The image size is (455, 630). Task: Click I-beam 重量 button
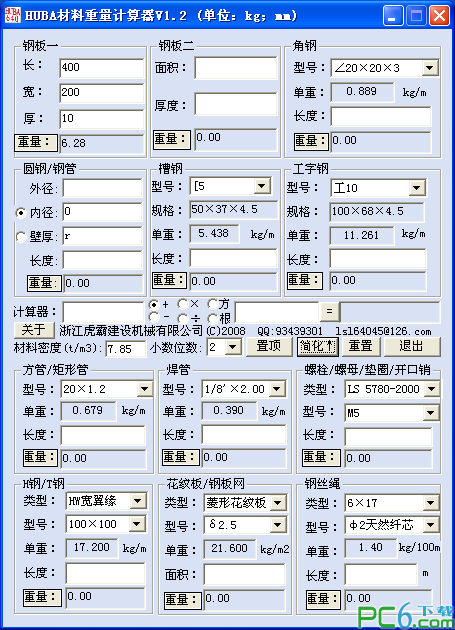[305, 280]
